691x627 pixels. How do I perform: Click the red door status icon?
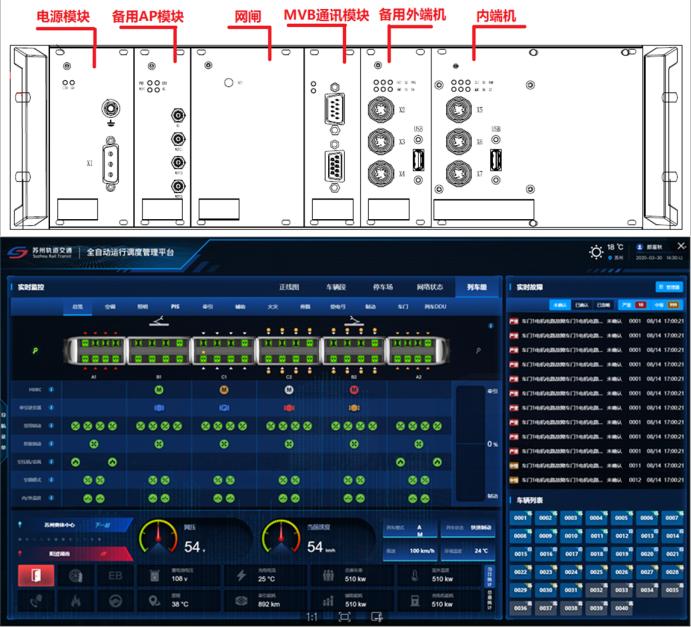tap(36, 575)
